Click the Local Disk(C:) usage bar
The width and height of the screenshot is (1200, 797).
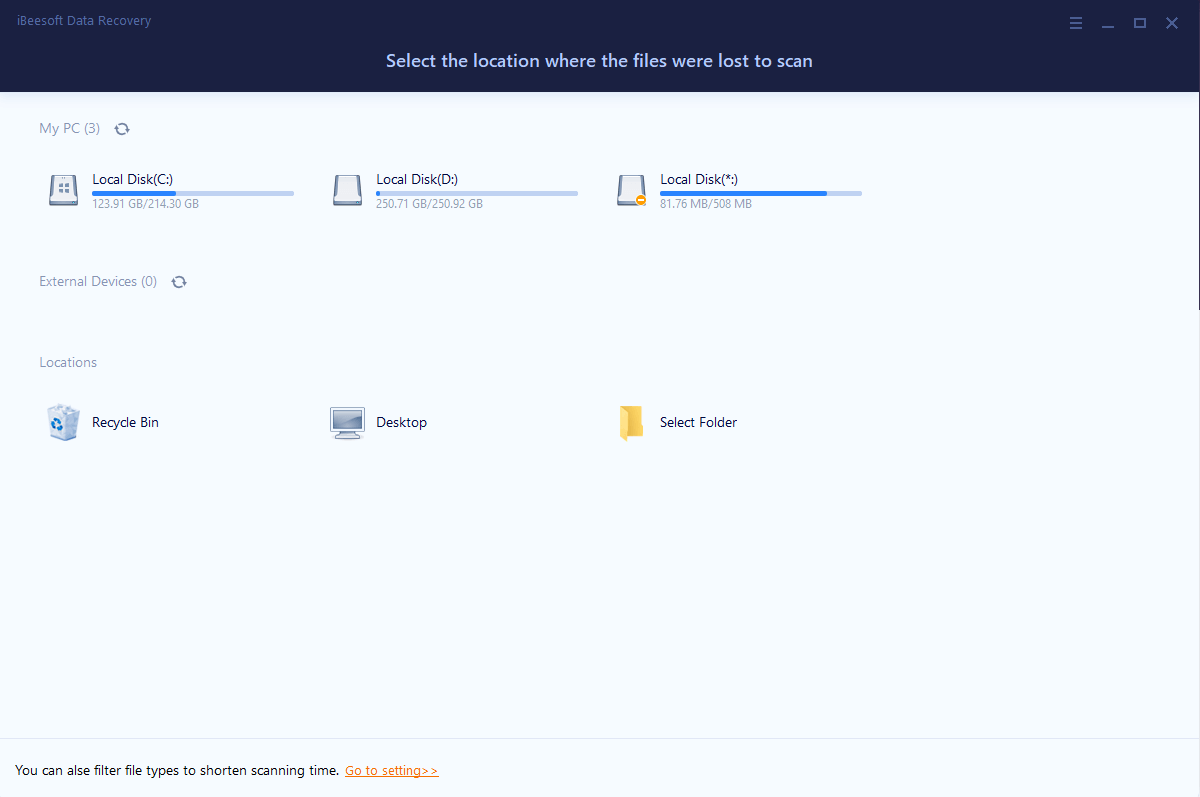tap(193, 193)
